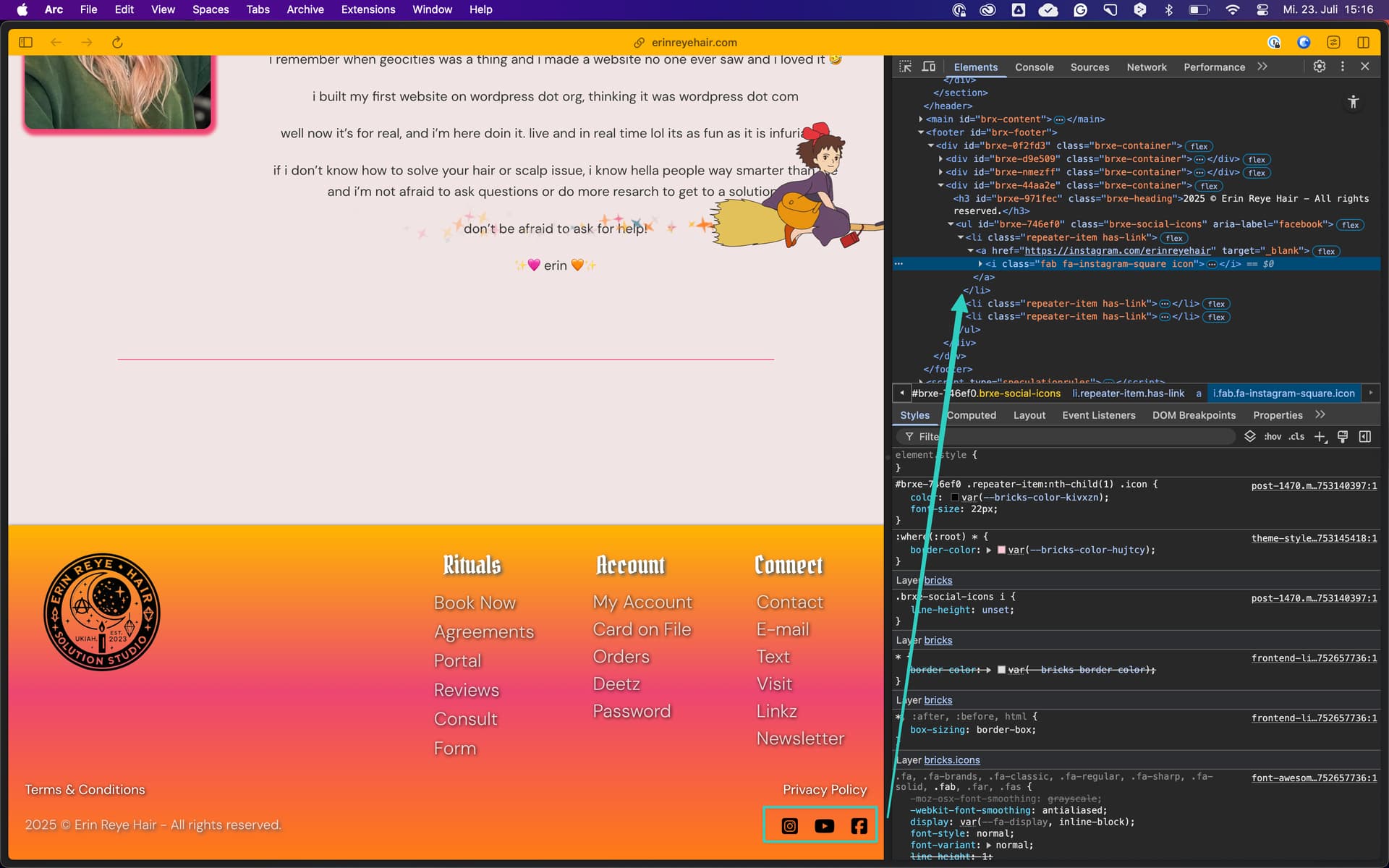Click the Styles filter input field
Viewport: 1389px width, 868px height.
point(1067,437)
